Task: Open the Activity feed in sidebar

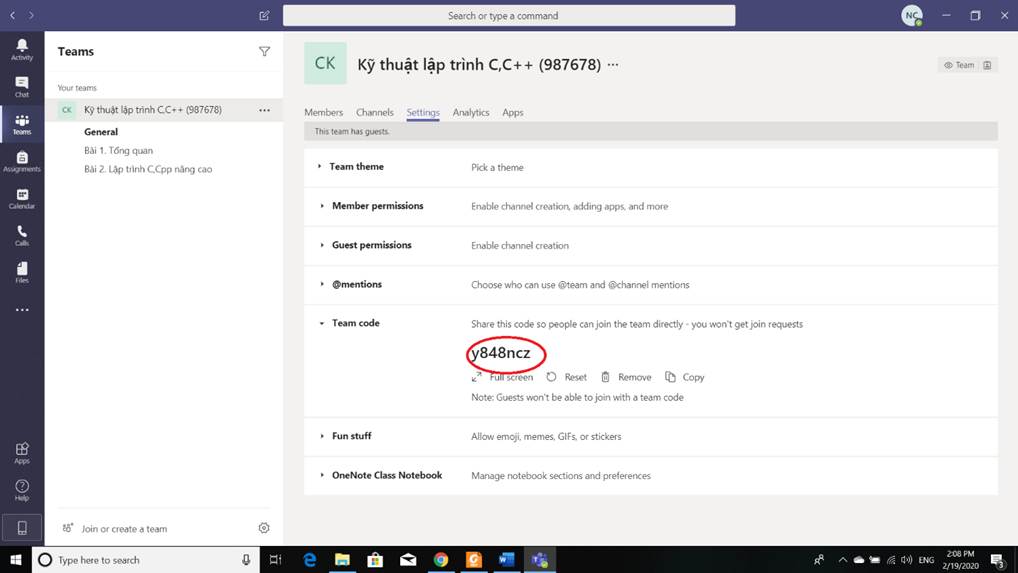Action: pyautogui.click(x=22, y=49)
